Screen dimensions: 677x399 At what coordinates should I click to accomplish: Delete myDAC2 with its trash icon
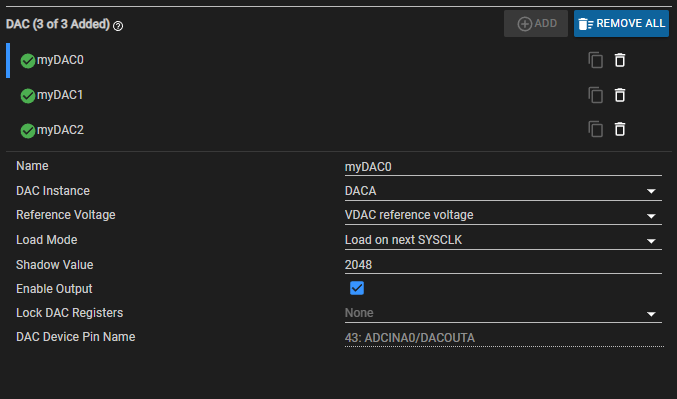pyautogui.click(x=620, y=129)
